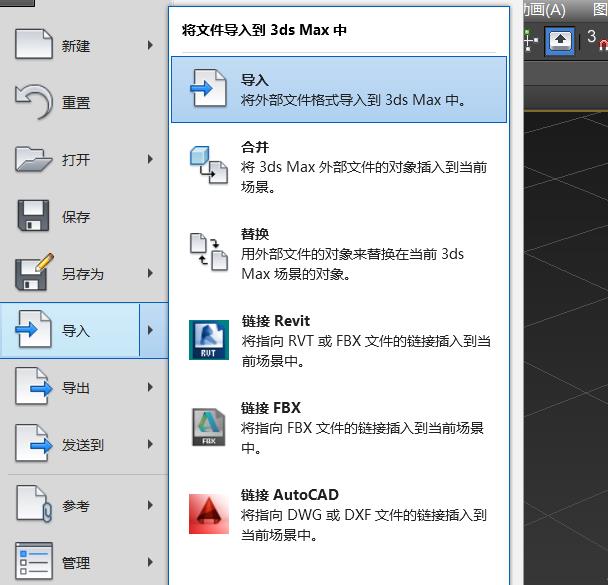Click description 将外部文件格式导入到 3ds Max 中
This screenshot has height=585, width=608.
pyautogui.click(x=353, y=100)
